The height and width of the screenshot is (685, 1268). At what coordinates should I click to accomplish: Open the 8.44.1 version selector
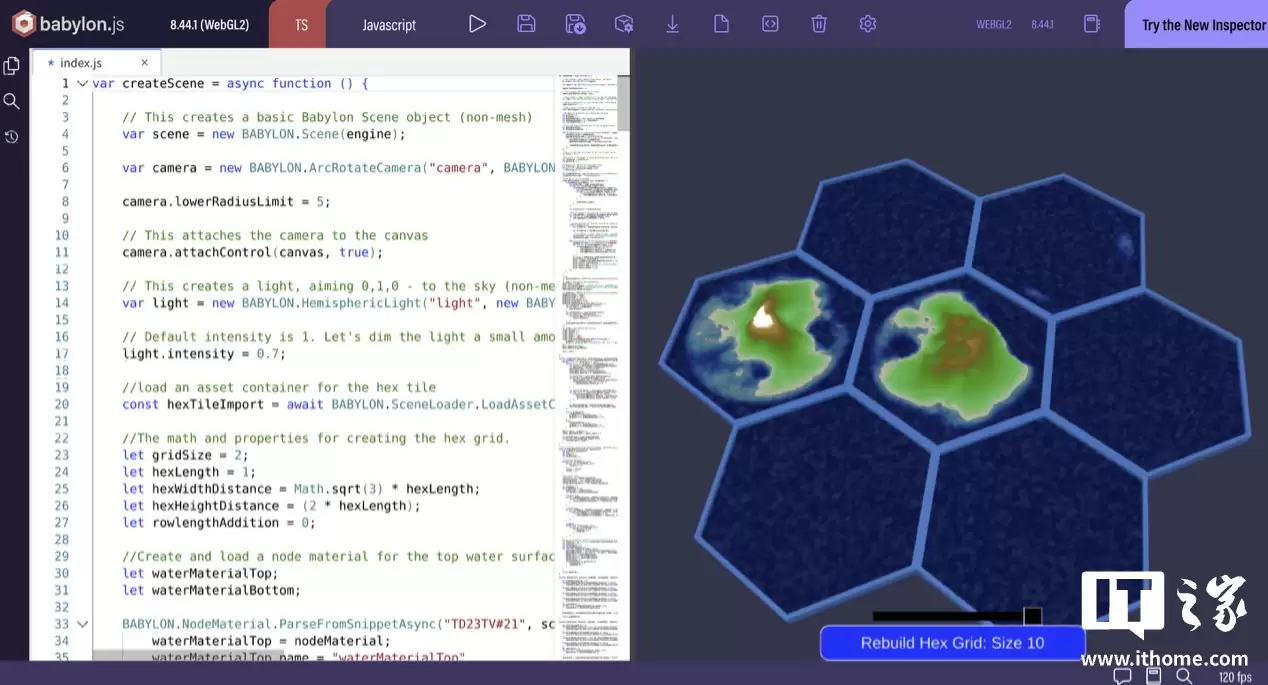pos(1042,25)
